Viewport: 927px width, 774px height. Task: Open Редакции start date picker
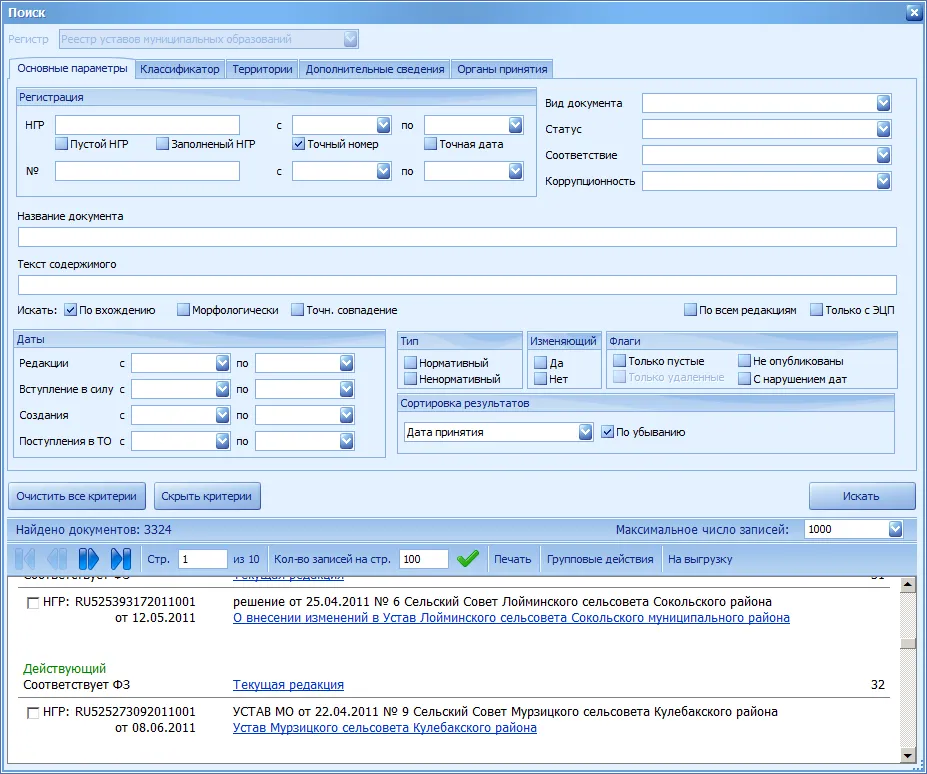222,363
